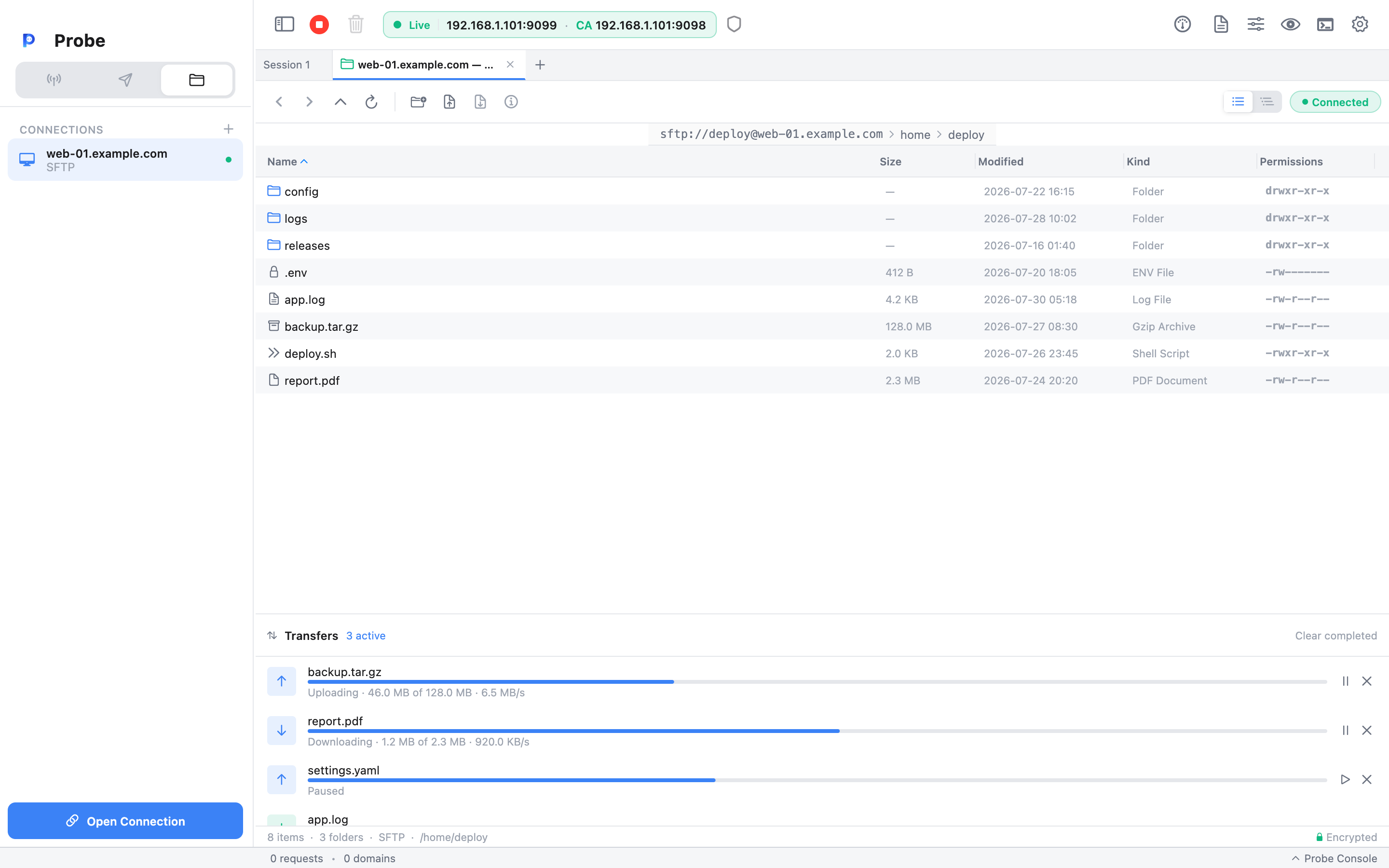Expand the Probe Console
Screen dimensions: 1389x868
[x=1334, y=858]
